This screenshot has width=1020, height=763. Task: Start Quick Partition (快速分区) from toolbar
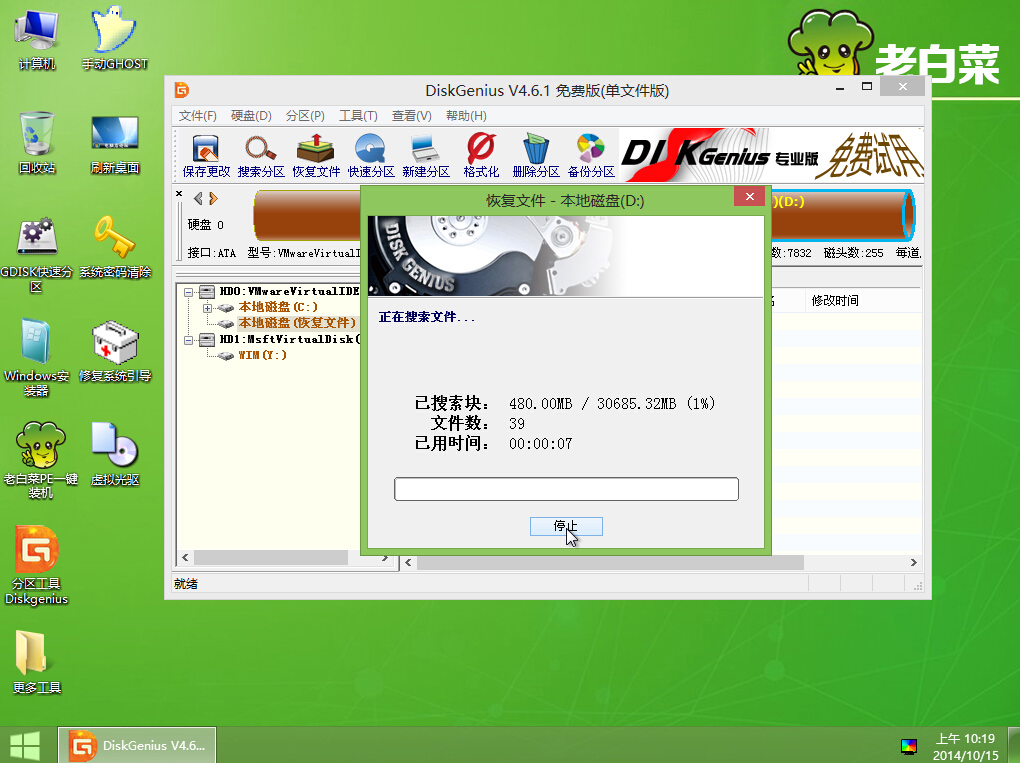[x=371, y=155]
